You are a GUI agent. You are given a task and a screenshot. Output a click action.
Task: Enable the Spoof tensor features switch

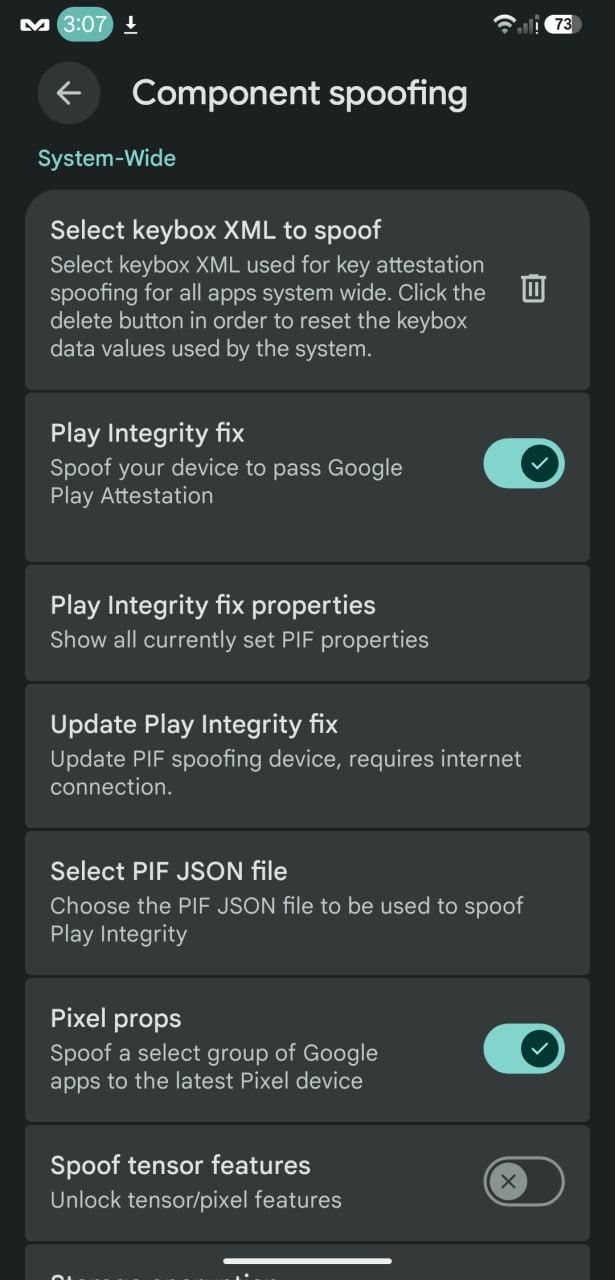pyautogui.click(x=524, y=1182)
